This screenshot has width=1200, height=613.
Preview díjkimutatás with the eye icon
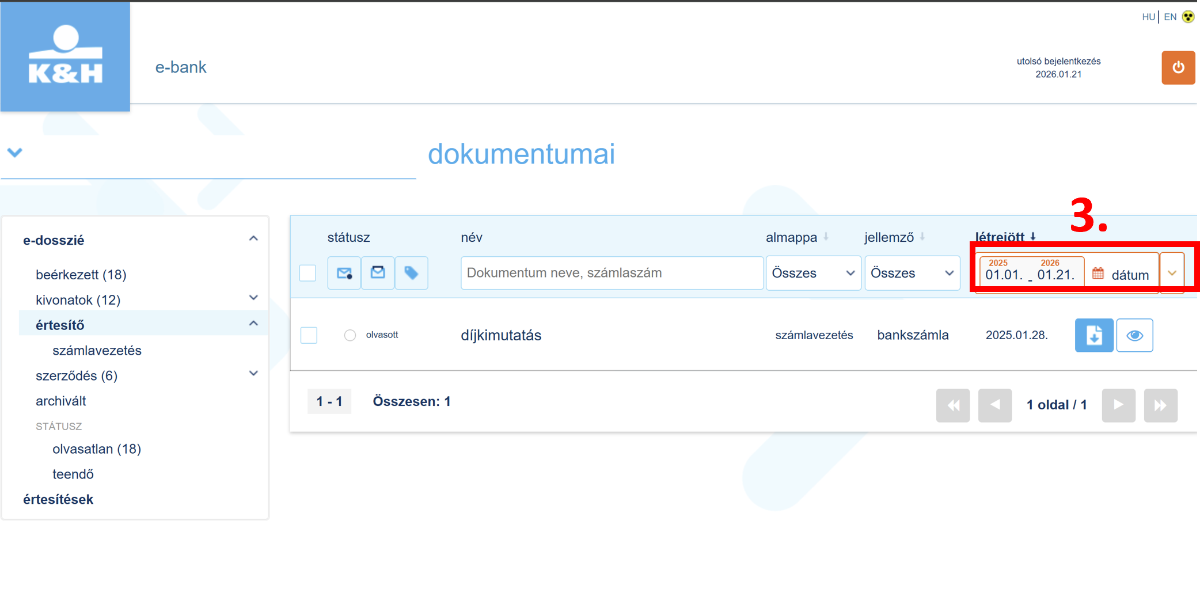click(x=1134, y=336)
